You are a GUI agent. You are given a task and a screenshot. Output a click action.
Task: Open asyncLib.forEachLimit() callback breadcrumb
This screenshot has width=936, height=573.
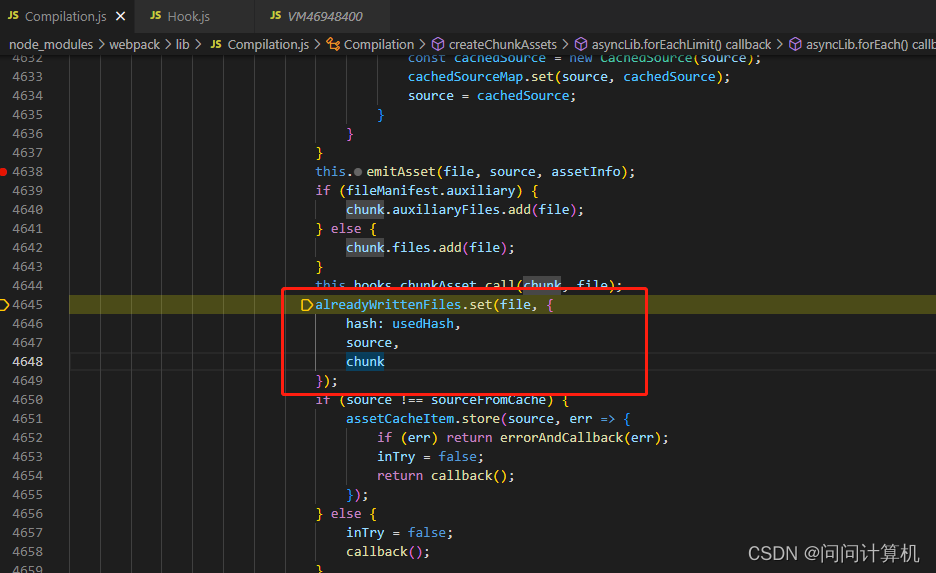tap(673, 45)
